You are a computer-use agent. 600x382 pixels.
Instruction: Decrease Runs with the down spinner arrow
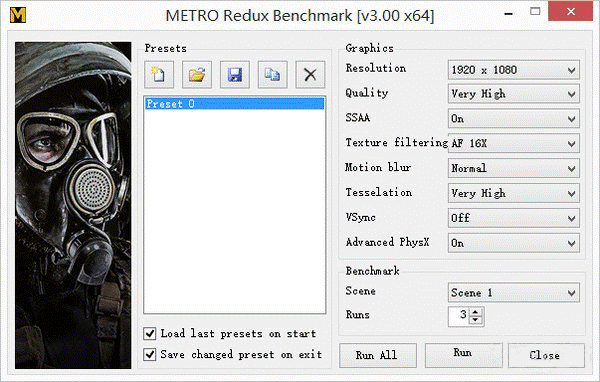476,321
